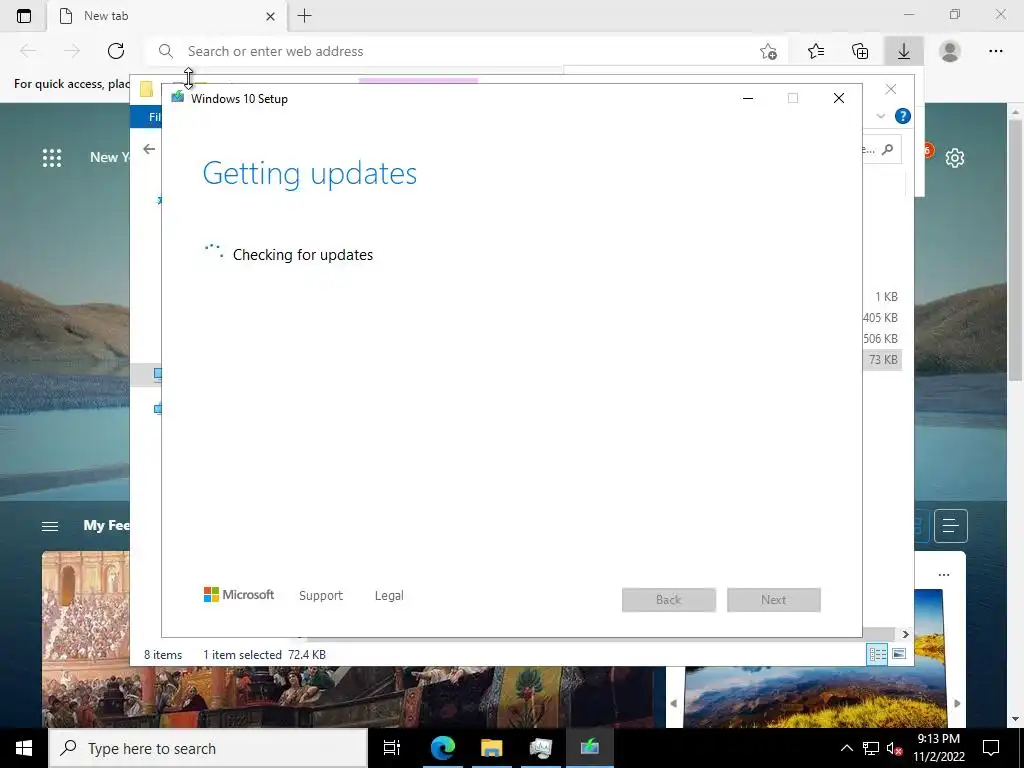Screen dimensions: 1024x768
Task: Click the taskbar search box
Action: tap(208, 748)
